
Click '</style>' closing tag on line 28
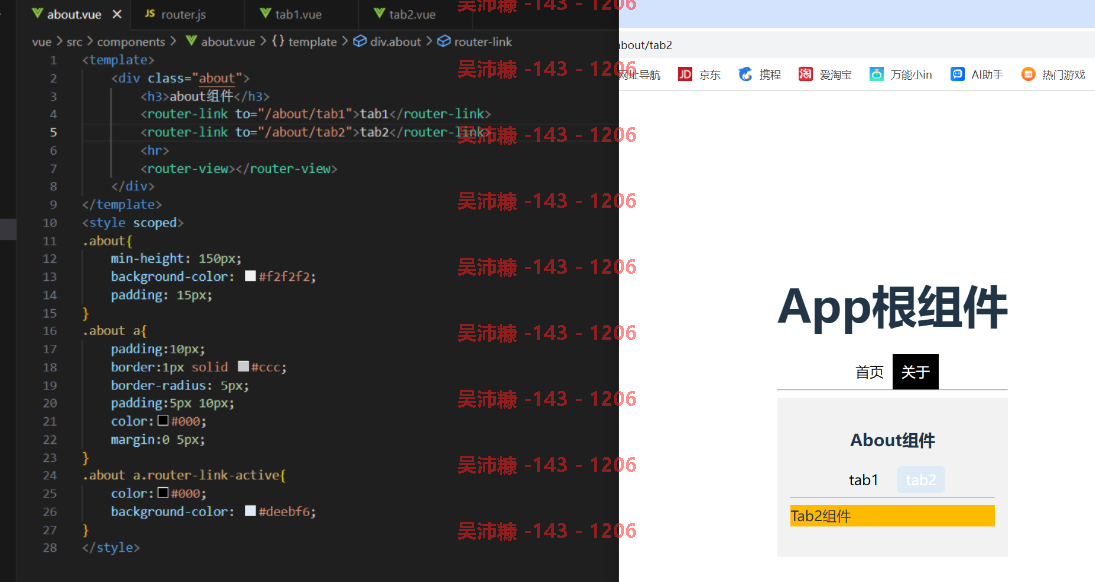[110, 547]
